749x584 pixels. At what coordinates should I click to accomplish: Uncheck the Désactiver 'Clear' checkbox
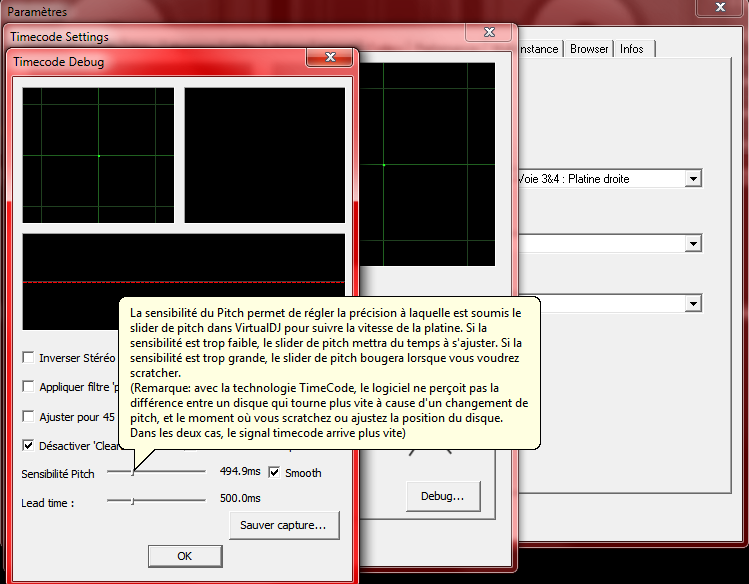tap(30, 446)
